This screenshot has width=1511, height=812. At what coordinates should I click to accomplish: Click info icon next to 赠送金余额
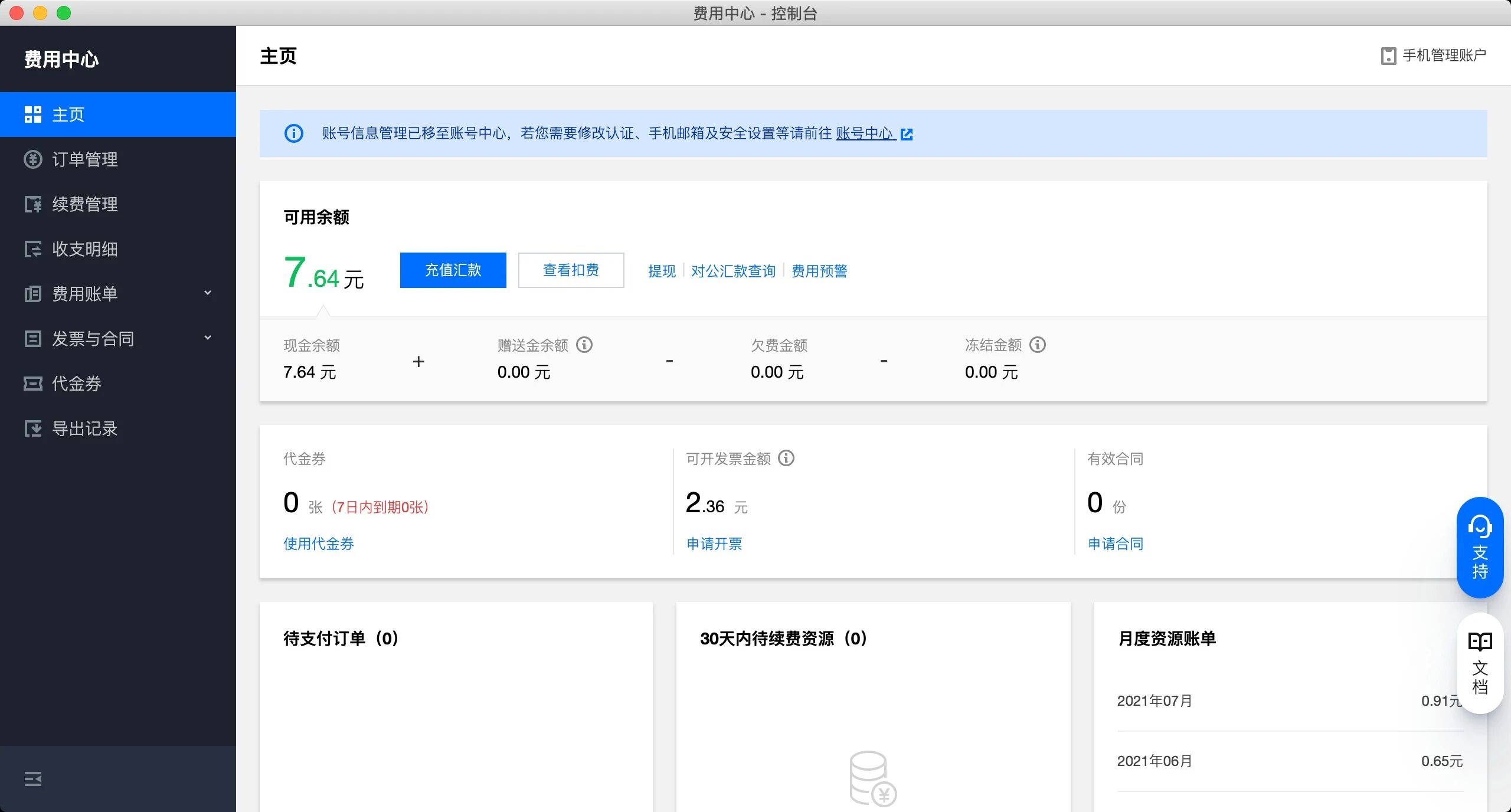[x=584, y=345]
